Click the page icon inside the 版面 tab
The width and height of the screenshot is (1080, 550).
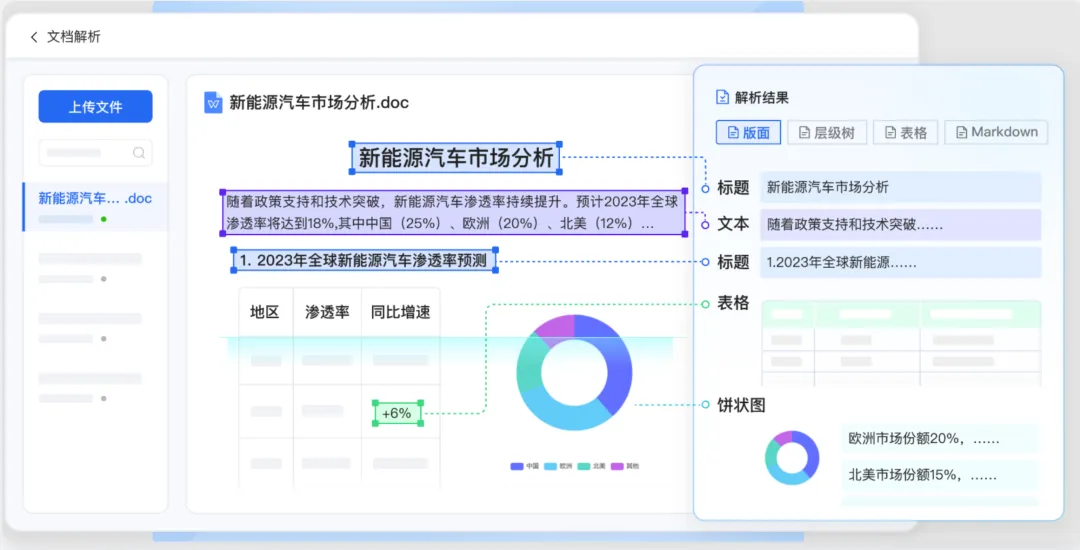(733, 132)
